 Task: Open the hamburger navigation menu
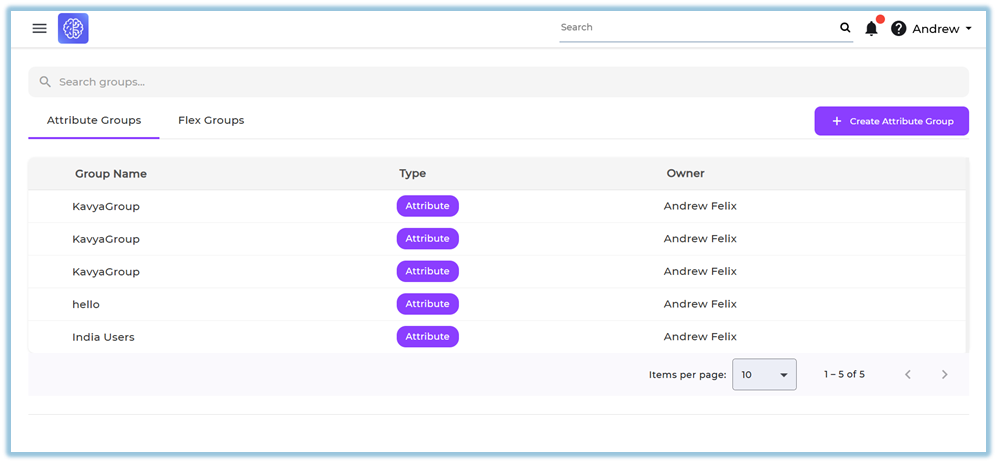tap(39, 29)
